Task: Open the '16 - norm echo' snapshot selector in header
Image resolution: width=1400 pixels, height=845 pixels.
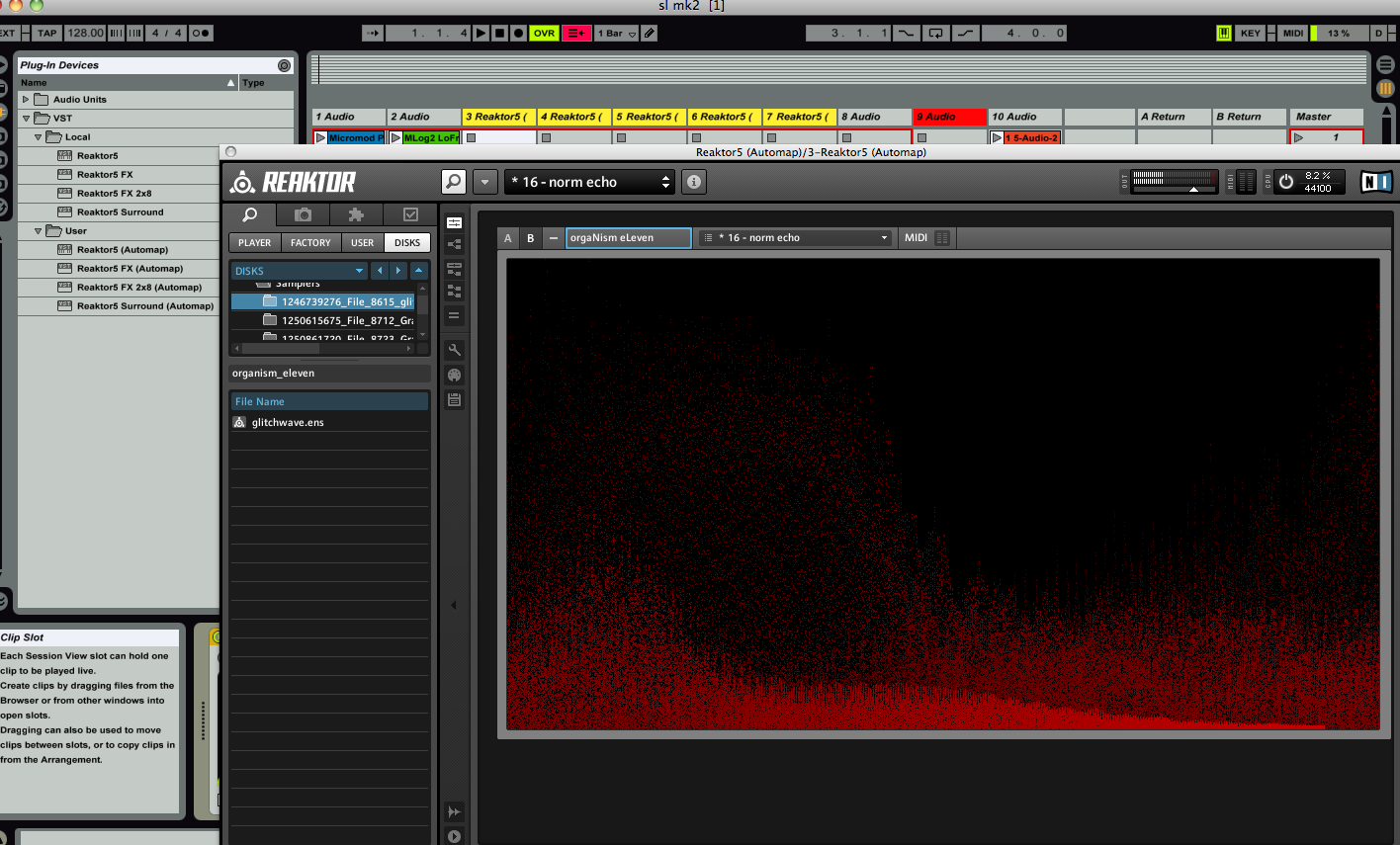Action: (x=590, y=182)
